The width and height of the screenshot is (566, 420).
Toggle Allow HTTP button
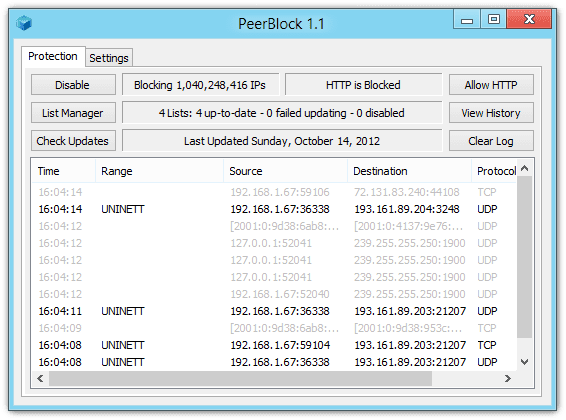(491, 85)
